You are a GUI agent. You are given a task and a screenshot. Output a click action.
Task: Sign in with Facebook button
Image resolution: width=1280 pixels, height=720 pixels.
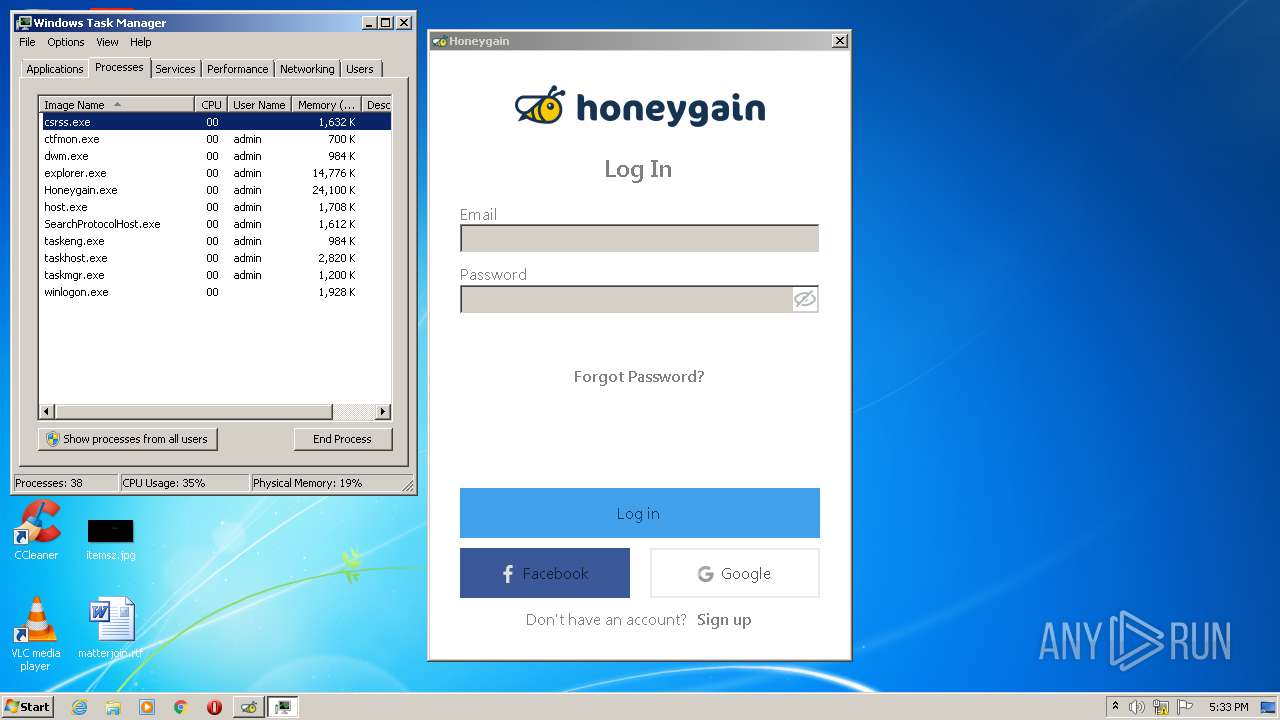click(x=545, y=573)
